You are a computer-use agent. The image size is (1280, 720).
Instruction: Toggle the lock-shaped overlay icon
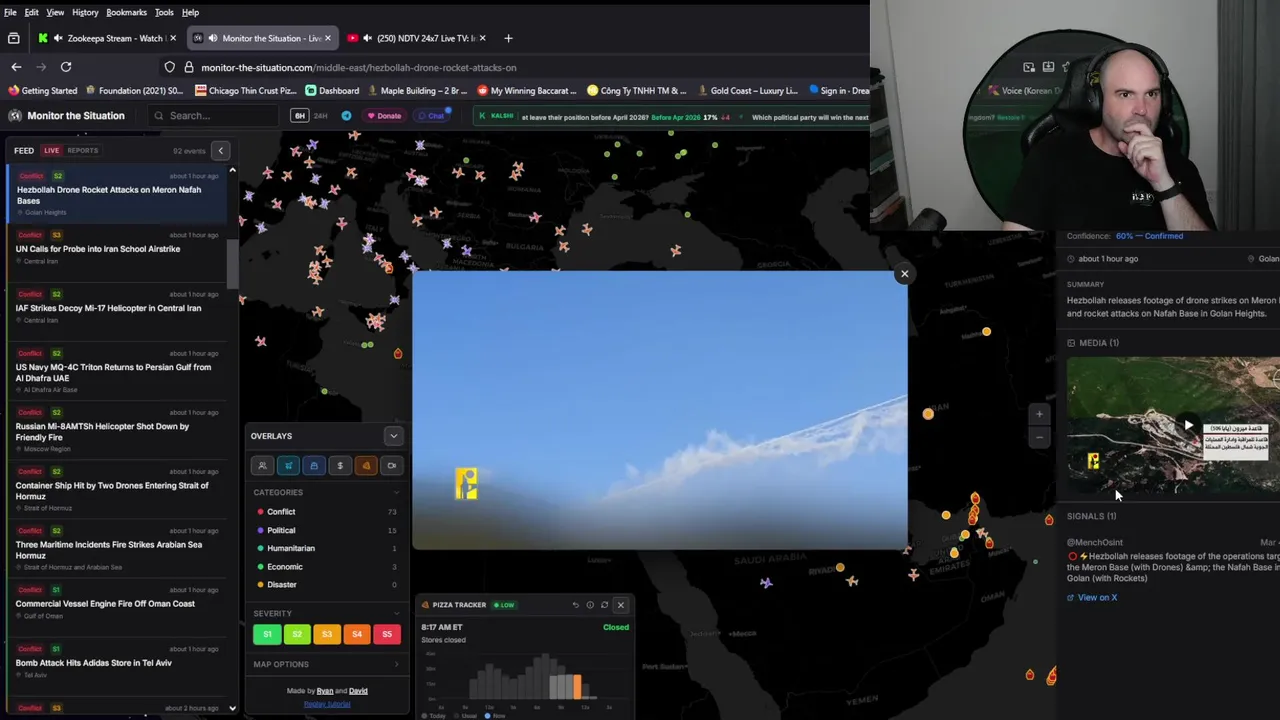click(314, 465)
